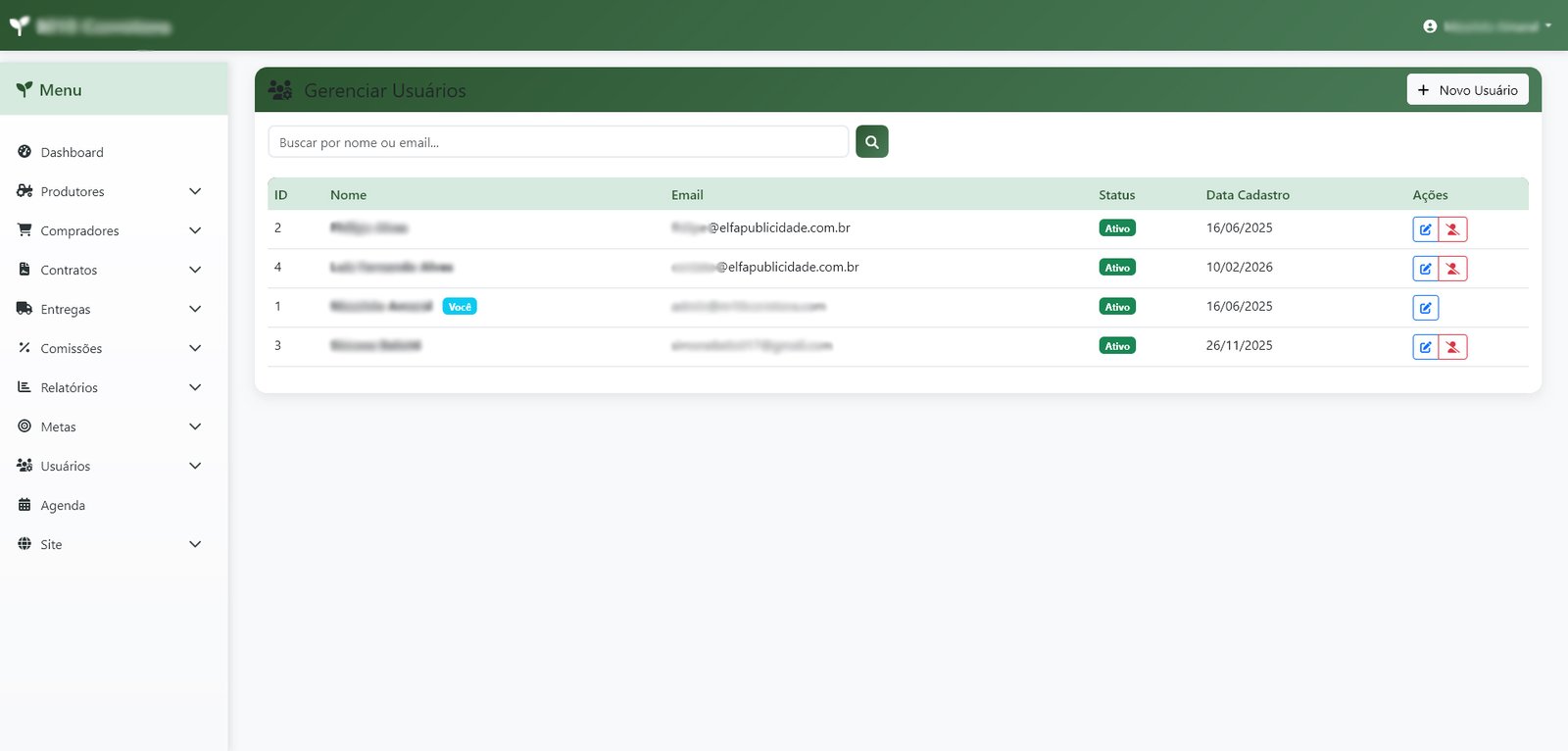Click the date 10/02/2026
1568x751 pixels.
1239,267
